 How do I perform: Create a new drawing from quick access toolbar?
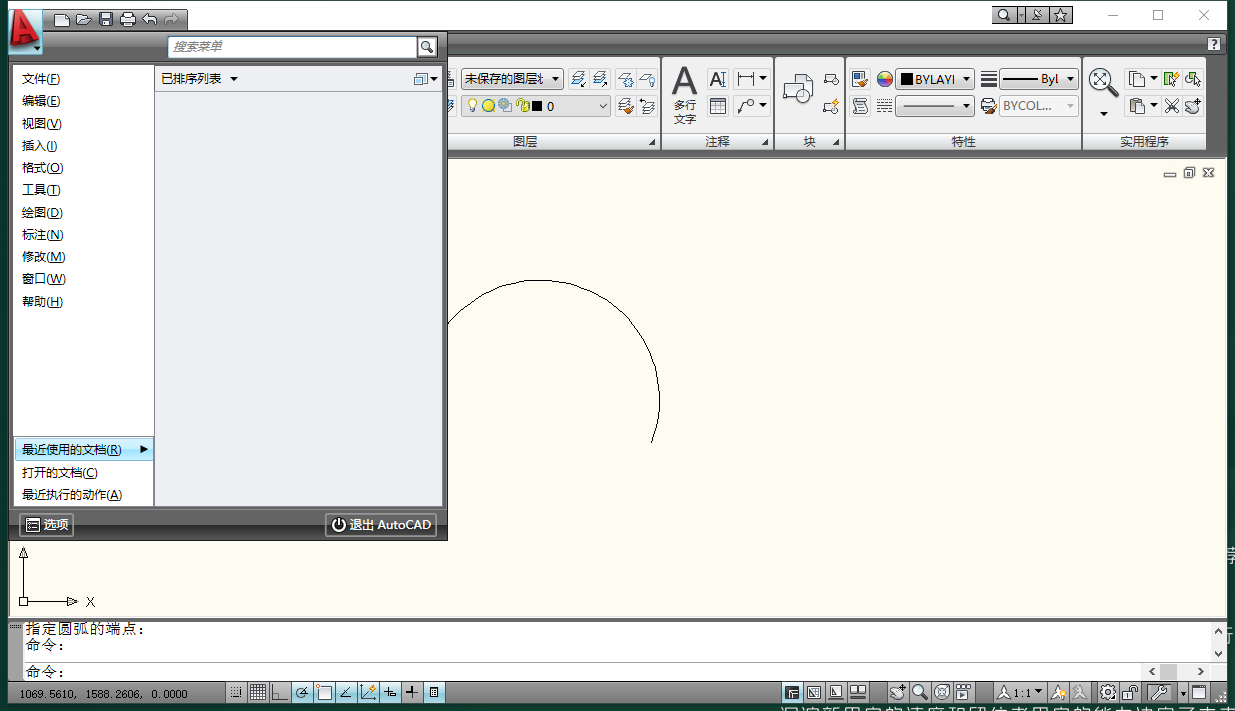pos(62,19)
